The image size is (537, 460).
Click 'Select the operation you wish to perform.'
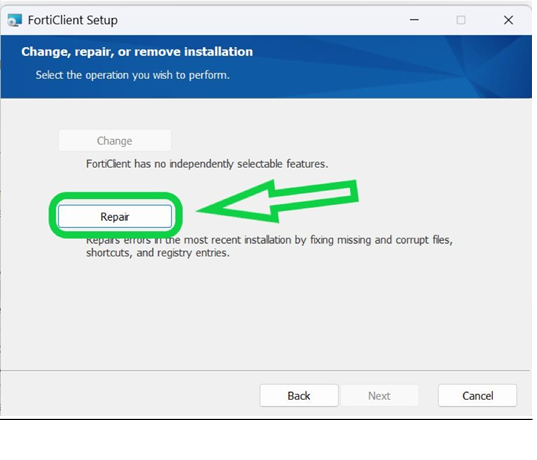(133, 75)
